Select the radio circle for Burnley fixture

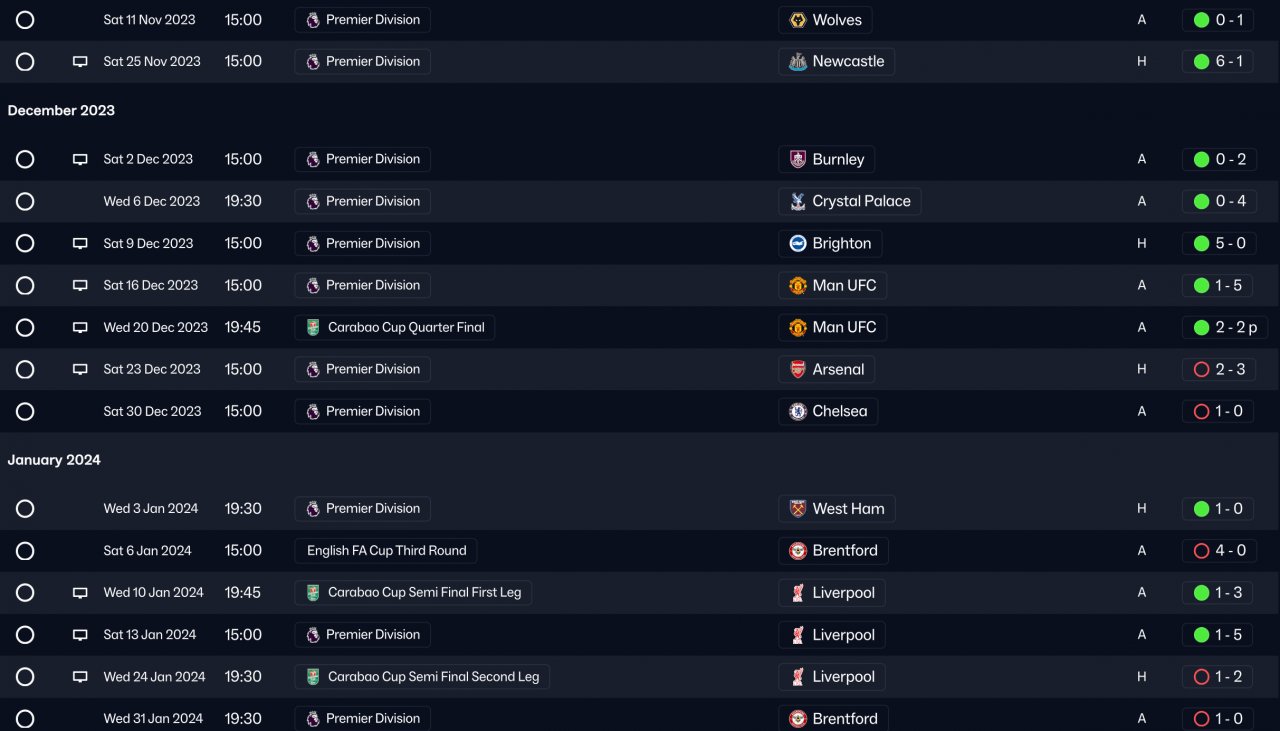(25, 160)
